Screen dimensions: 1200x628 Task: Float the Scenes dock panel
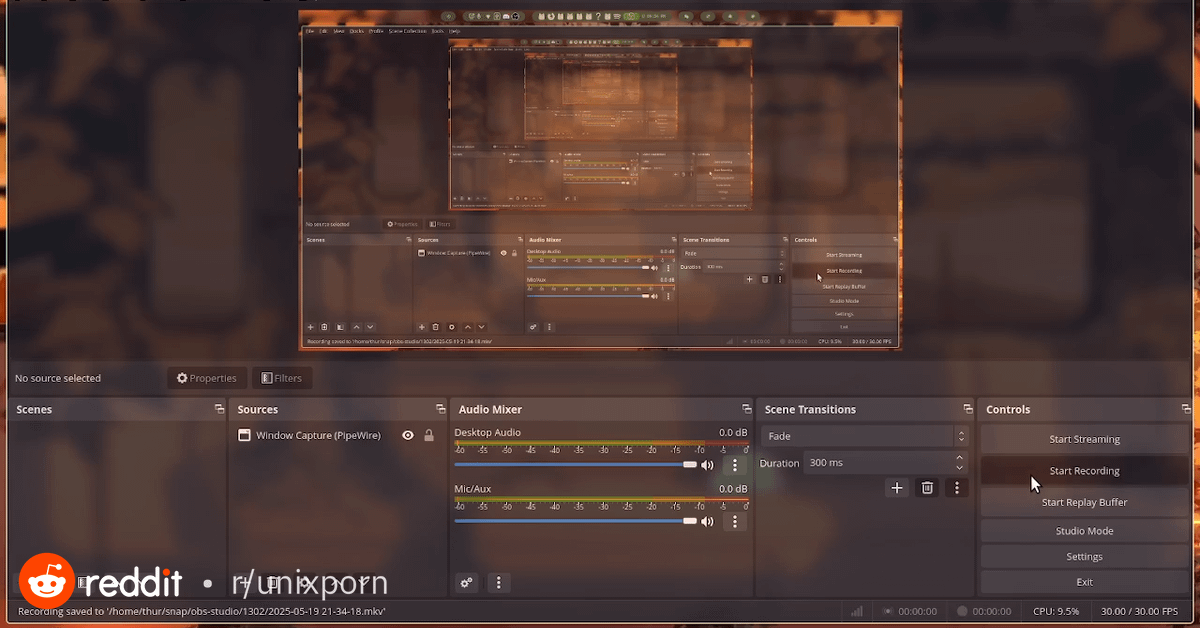[219, 409]
